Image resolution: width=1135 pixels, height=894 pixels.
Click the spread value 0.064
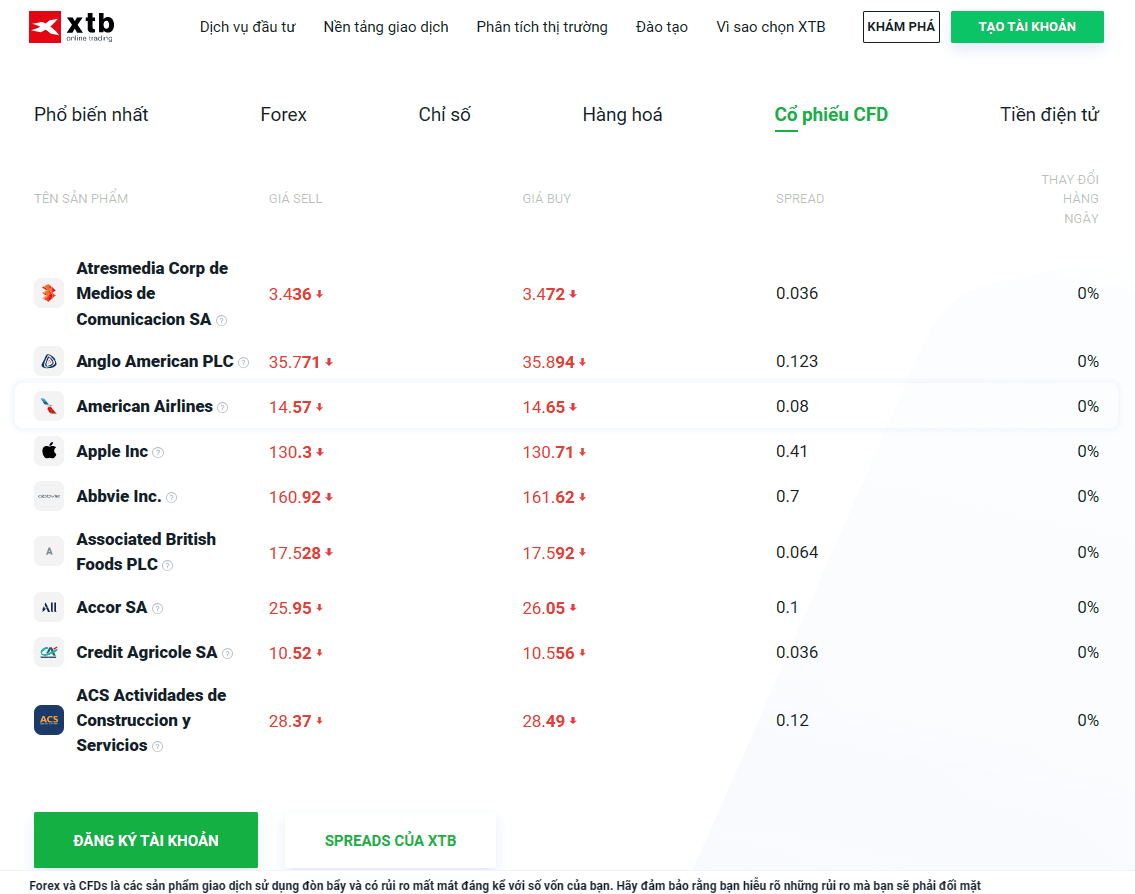point(797,552)
